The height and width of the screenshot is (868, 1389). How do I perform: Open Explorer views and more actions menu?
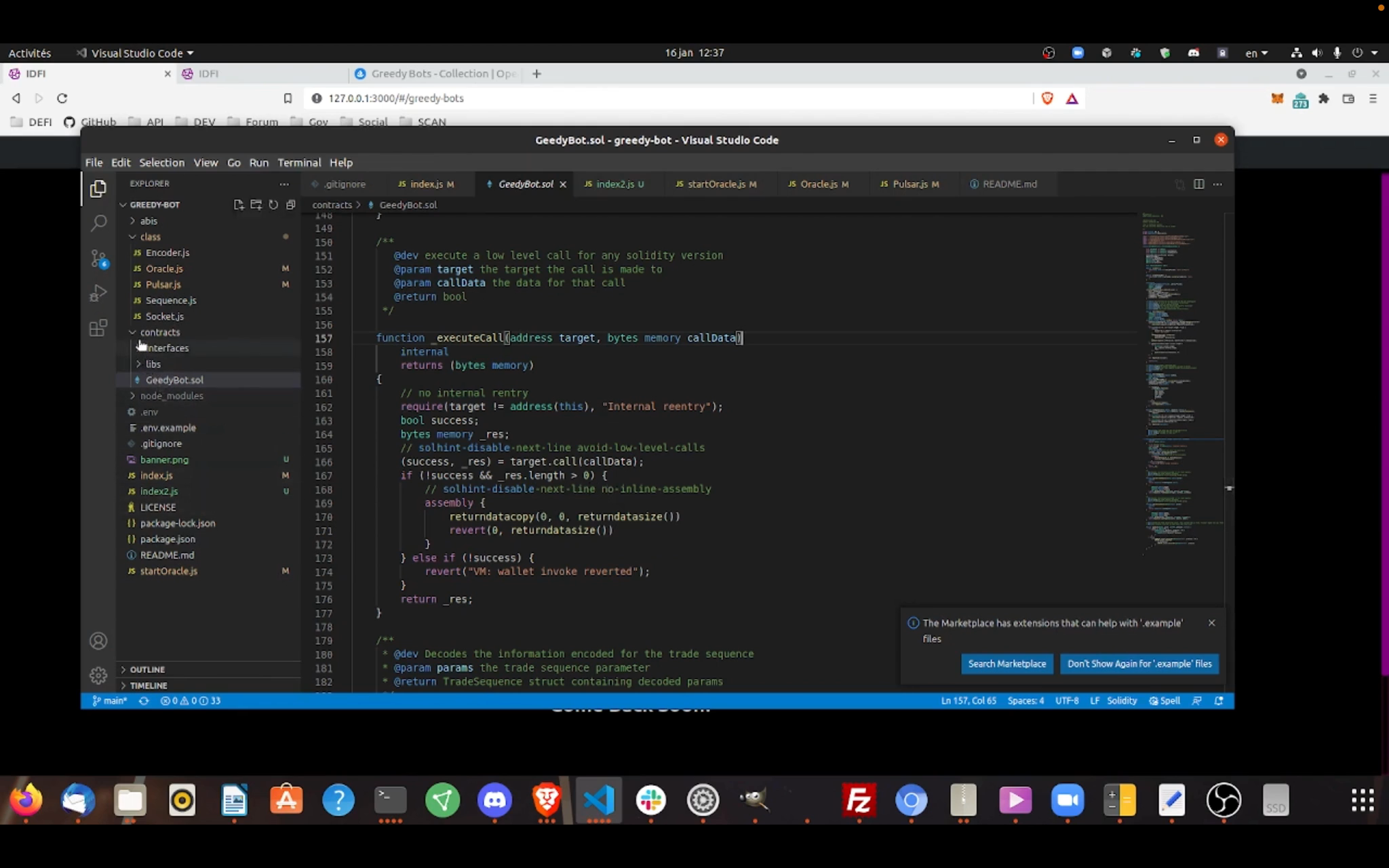click(x=283, y=184)
